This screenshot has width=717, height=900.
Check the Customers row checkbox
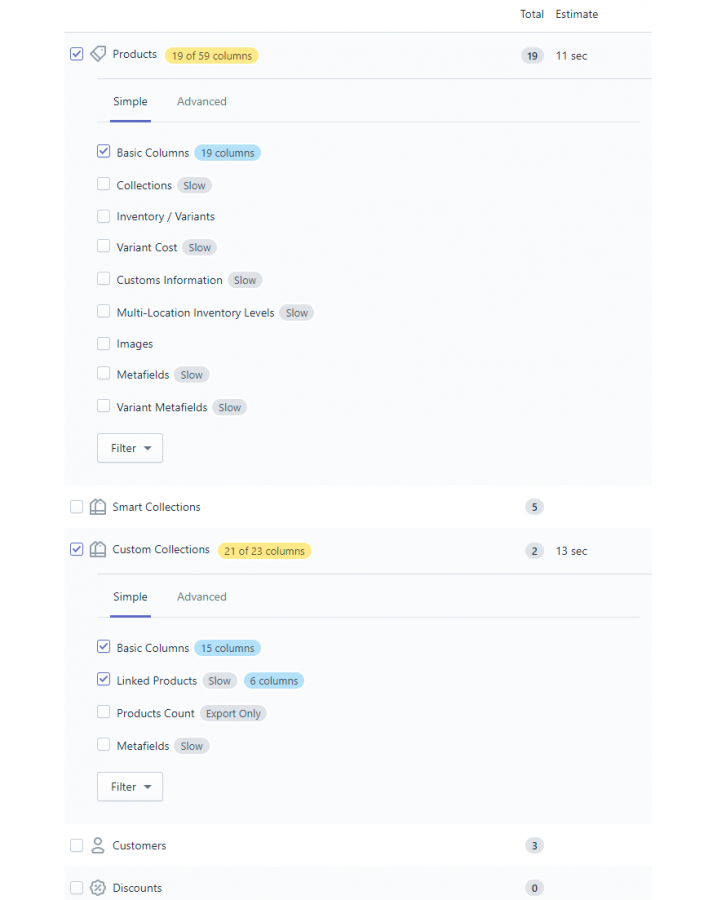(x=77, y=846)
